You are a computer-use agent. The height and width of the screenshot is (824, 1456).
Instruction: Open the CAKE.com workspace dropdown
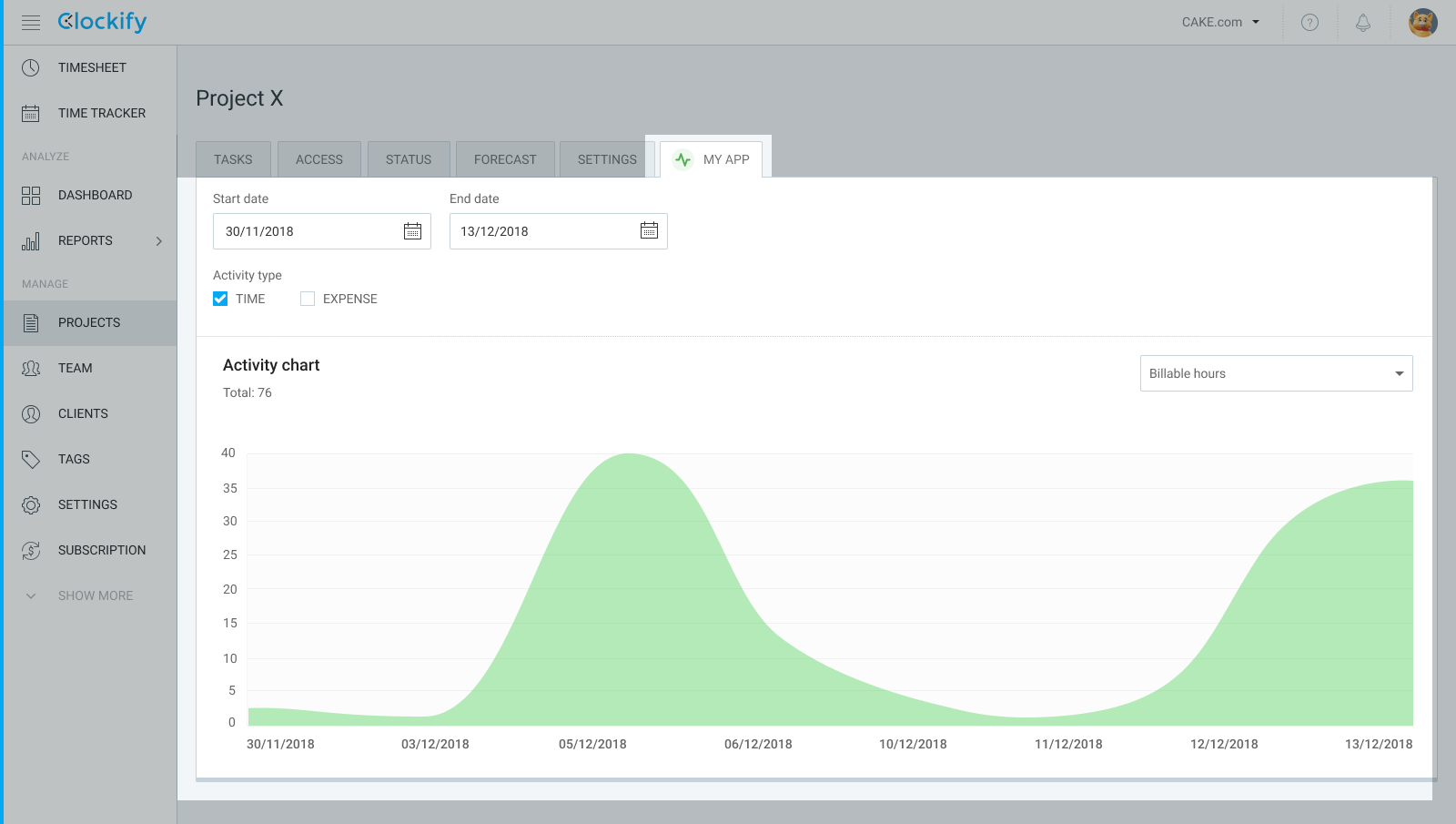tap(1221, 22)
